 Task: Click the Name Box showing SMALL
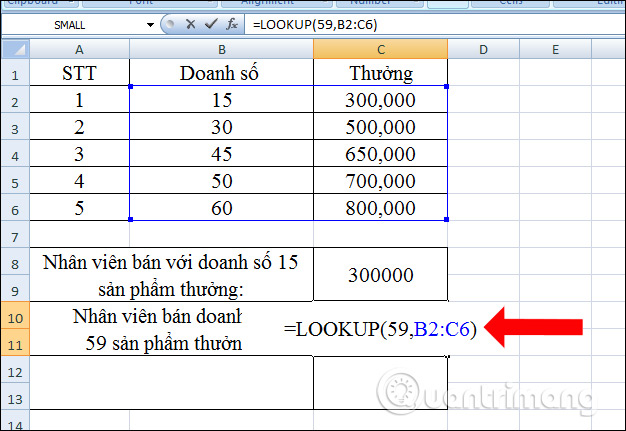(70, 25)
